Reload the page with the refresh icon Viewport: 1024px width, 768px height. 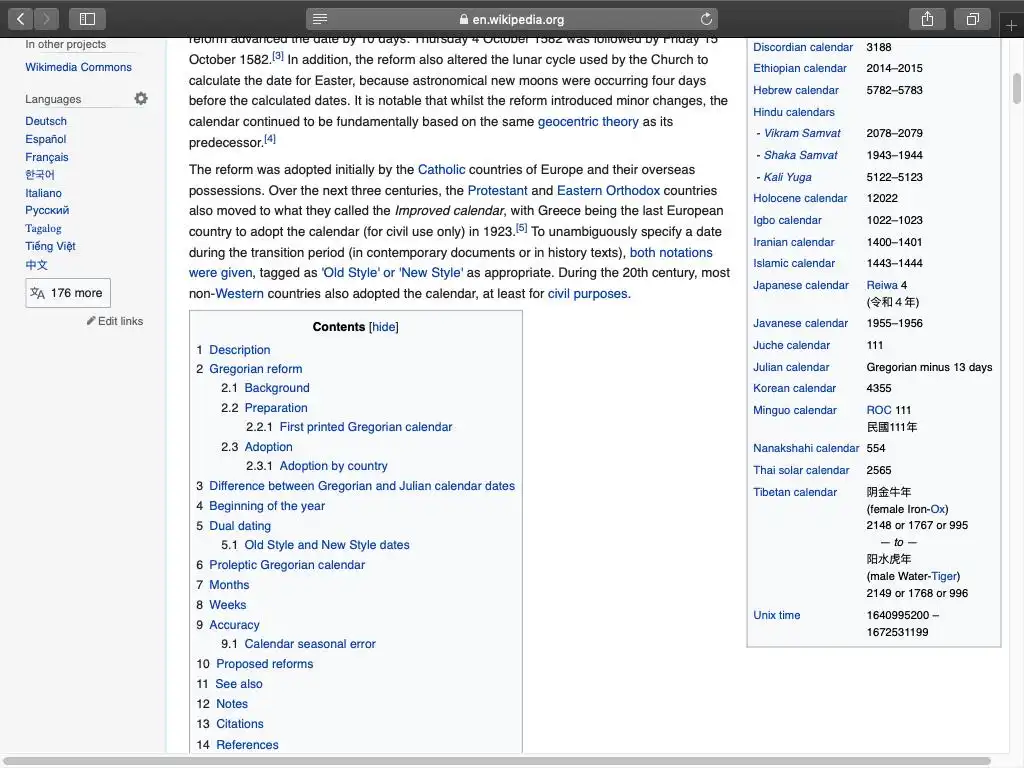click(x=706, y=19)
